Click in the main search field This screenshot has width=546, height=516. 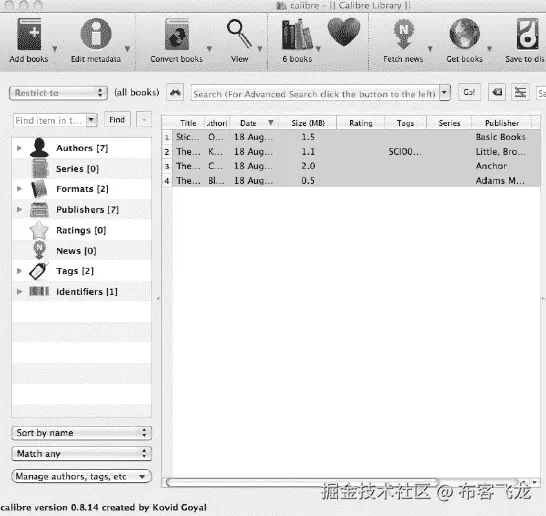click(315, 93)
